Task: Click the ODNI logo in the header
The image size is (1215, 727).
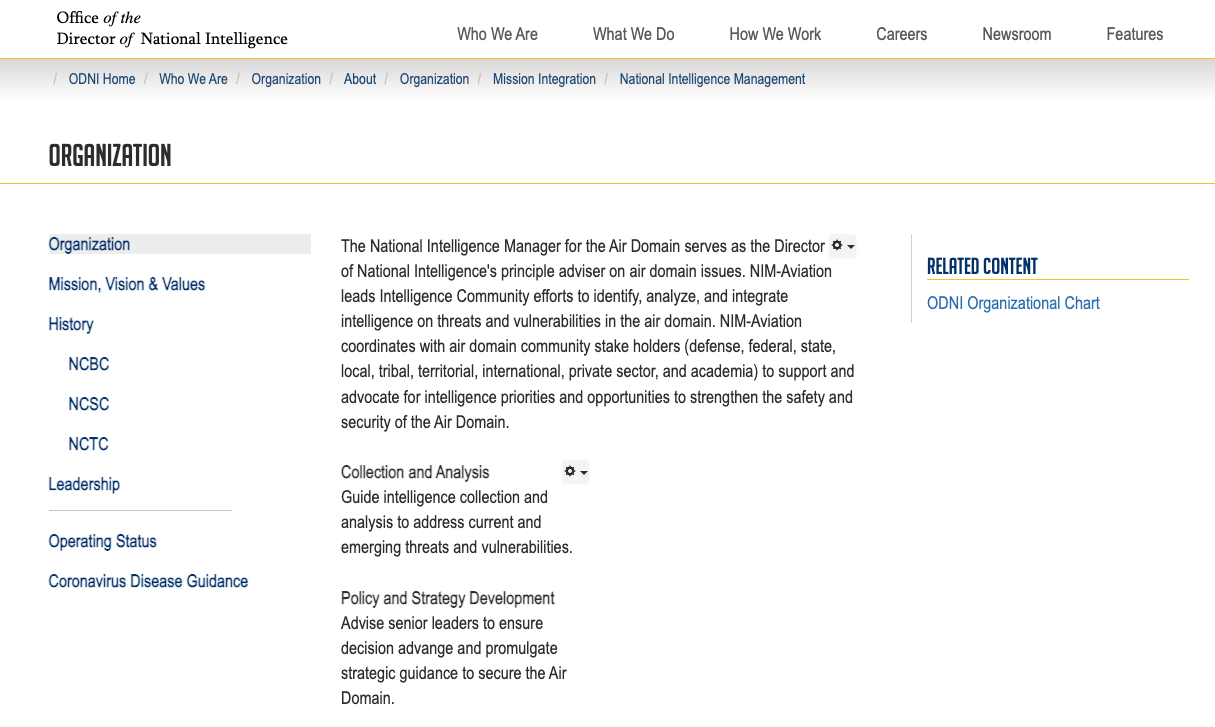Action: coord(172,29)
